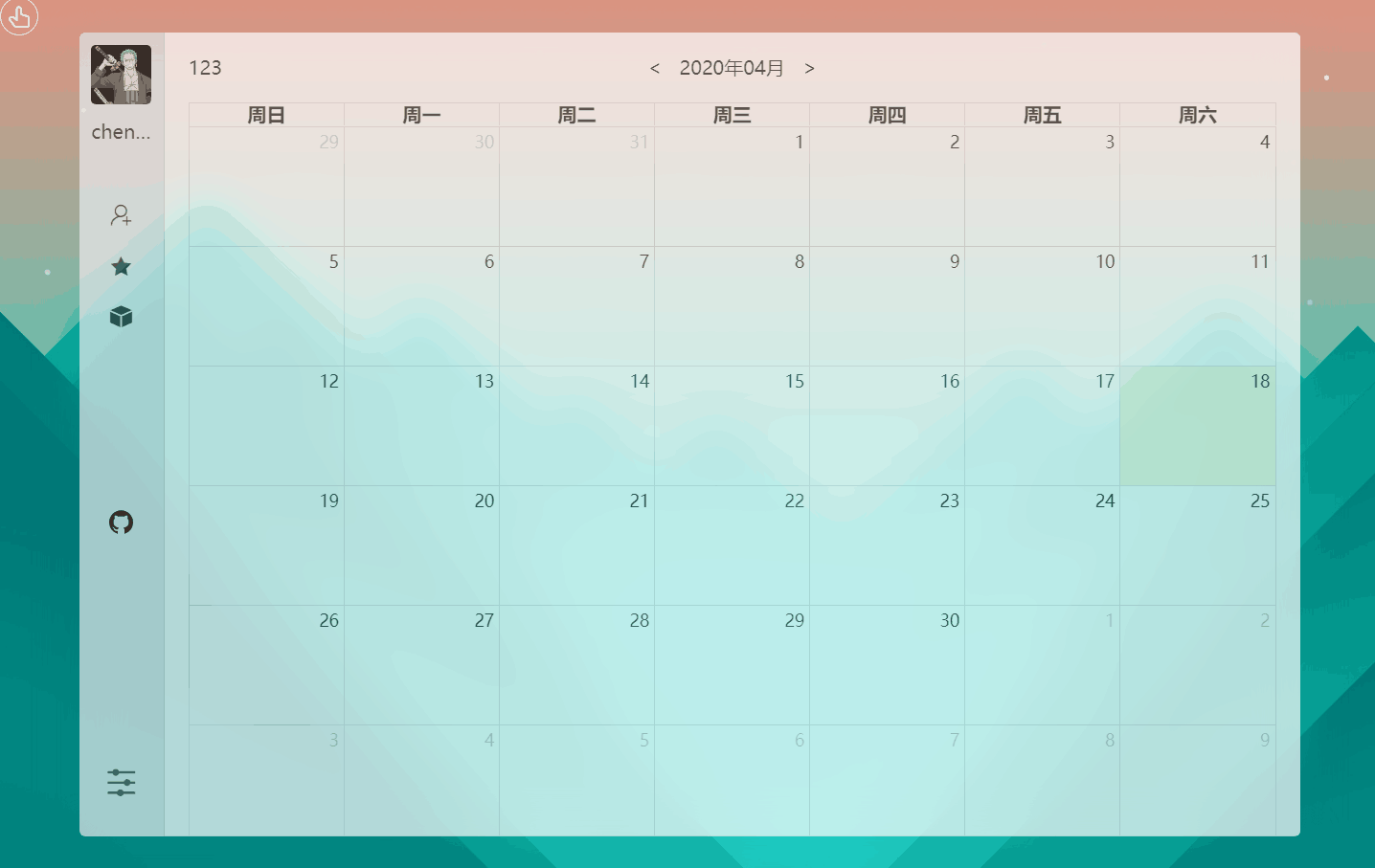Select date 24 cell
This screenshot has height=868, width=1375.
[x=1042, y=545]
